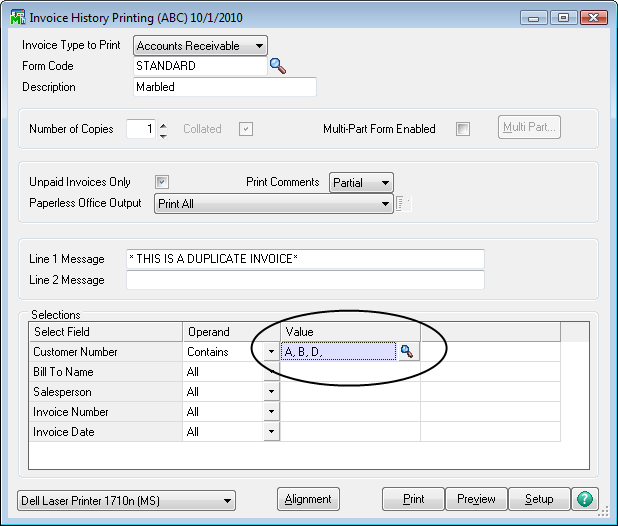Screen dimensions: 618x526
Task: Click the Customer Number value lookup icon
Action: tap(406, 352)
